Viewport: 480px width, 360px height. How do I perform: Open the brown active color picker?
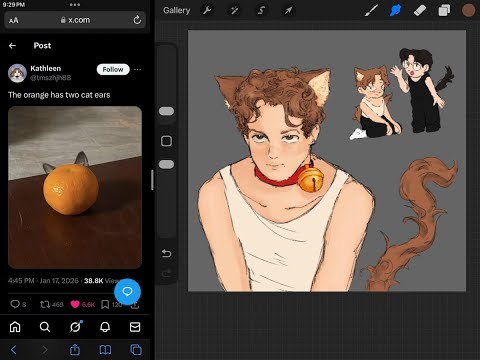point(468,10)
